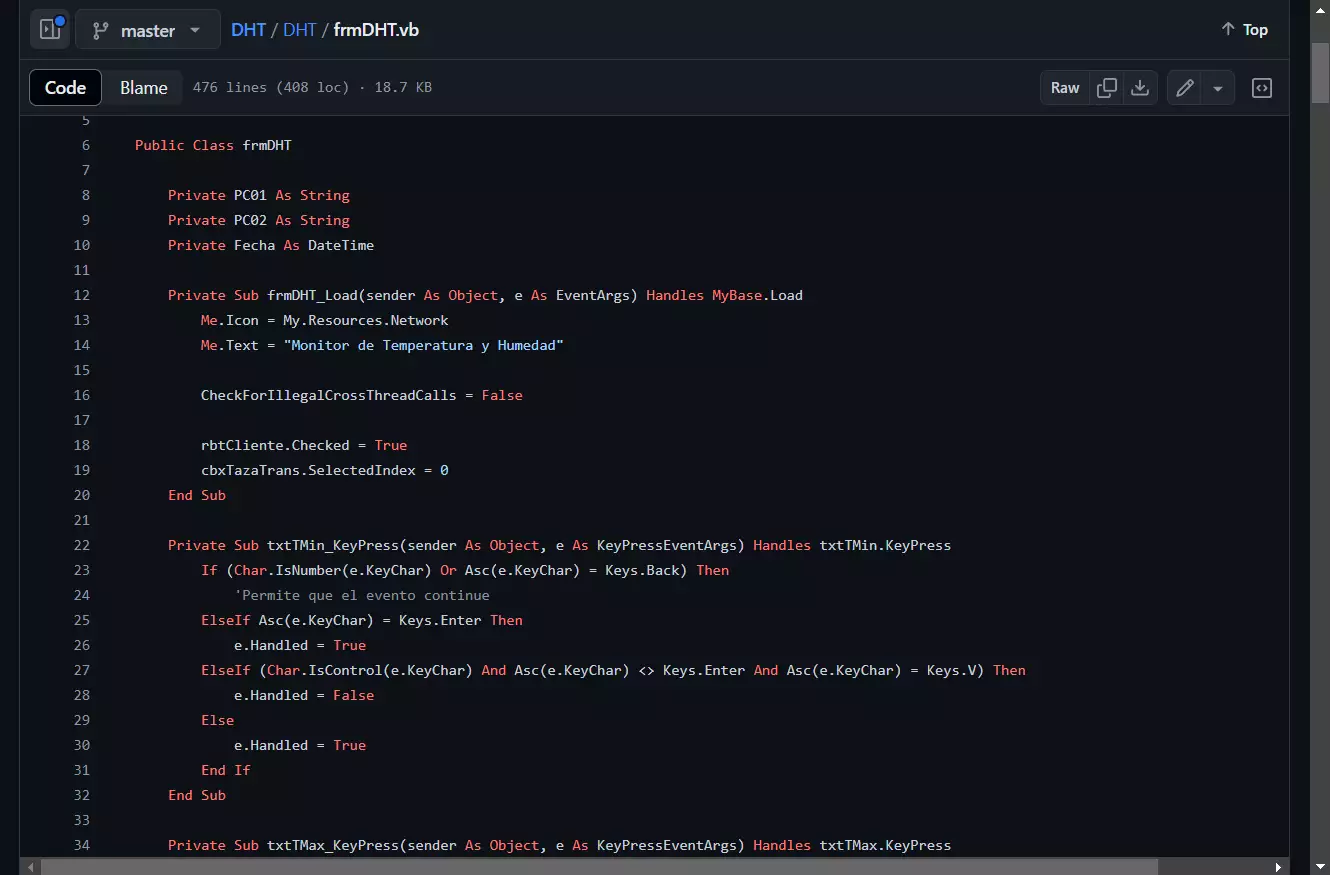Open the Raw file view
The height and width of the screenshot is (875, 1330).
pyautogui.click(x=1065, y=88)
